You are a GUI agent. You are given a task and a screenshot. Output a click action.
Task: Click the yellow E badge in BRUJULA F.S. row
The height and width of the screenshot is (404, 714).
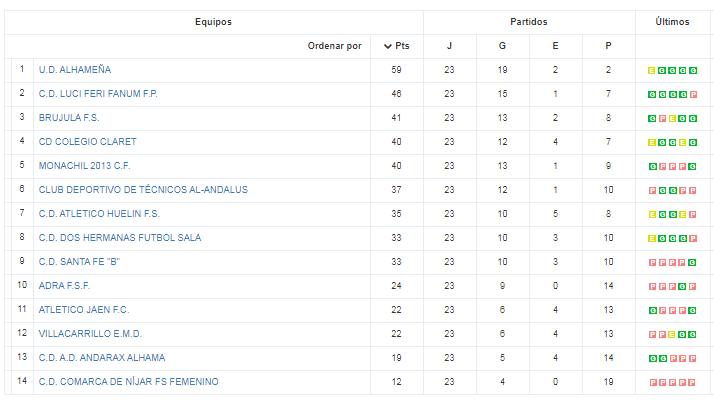[673, 118]
